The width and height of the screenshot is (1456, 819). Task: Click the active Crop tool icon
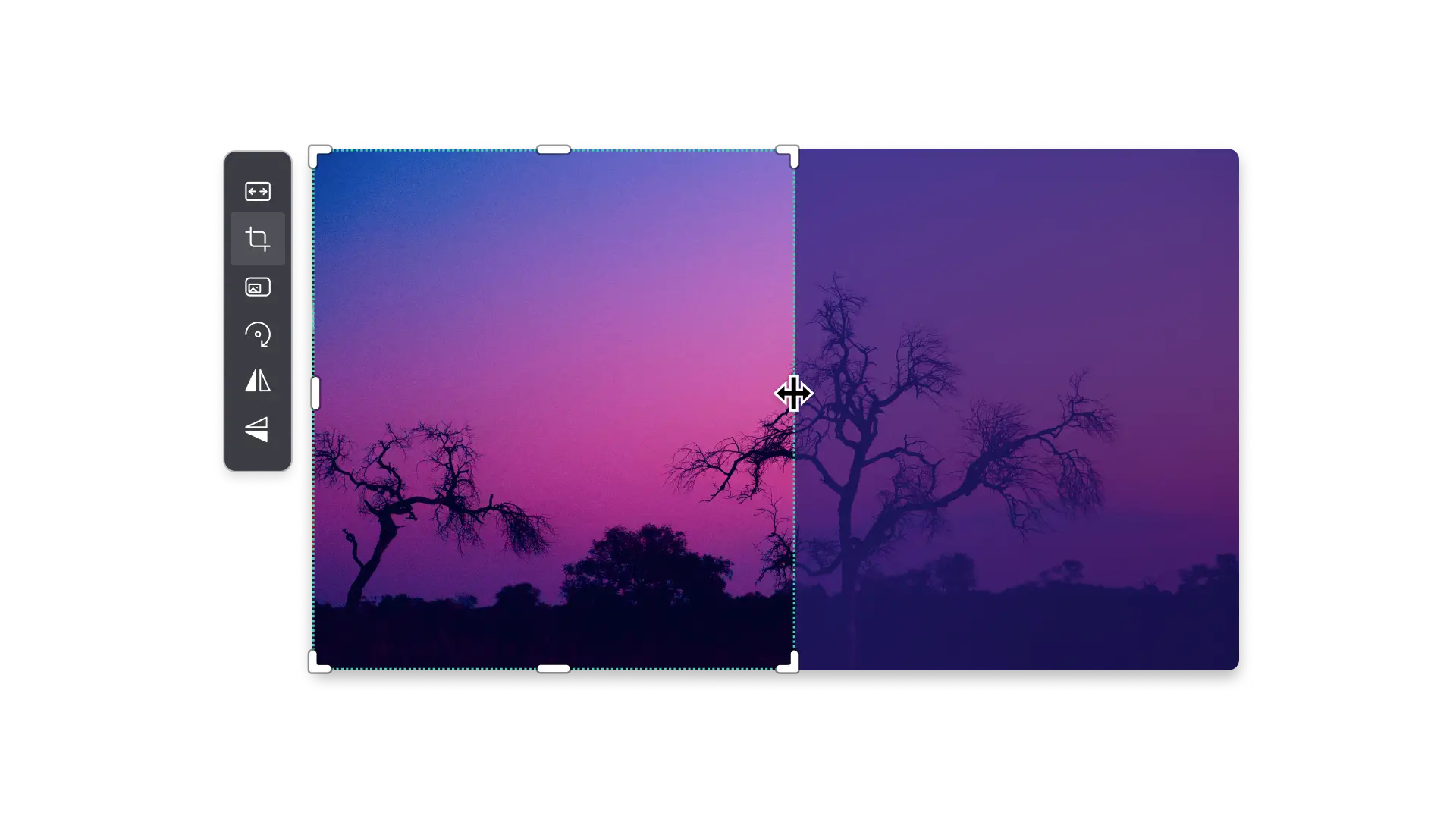click(258, 239)
